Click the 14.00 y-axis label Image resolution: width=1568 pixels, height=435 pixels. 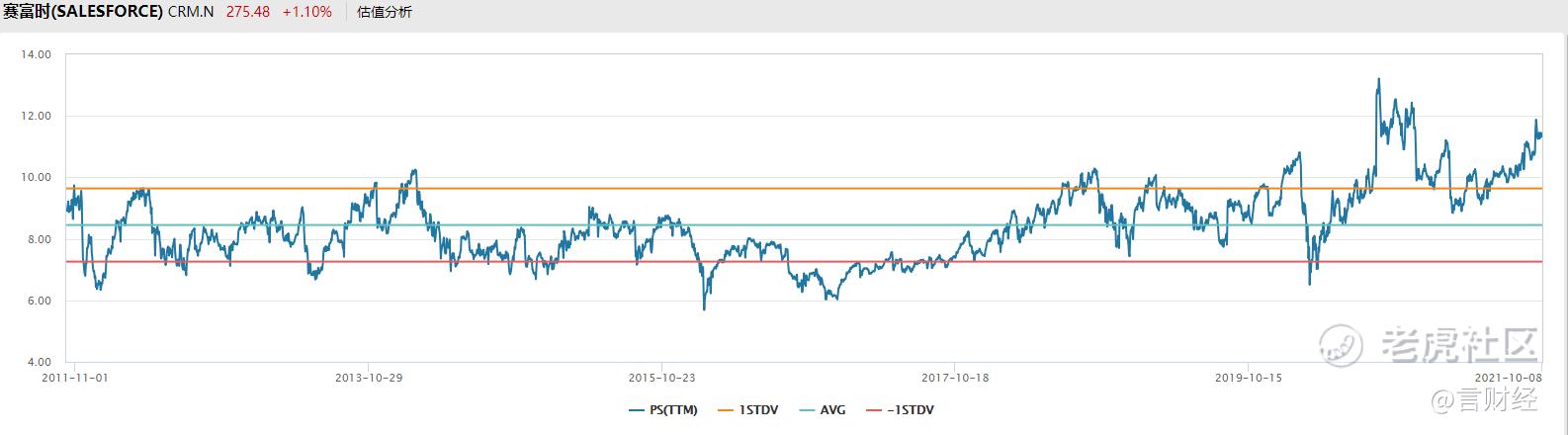[36, 54]
